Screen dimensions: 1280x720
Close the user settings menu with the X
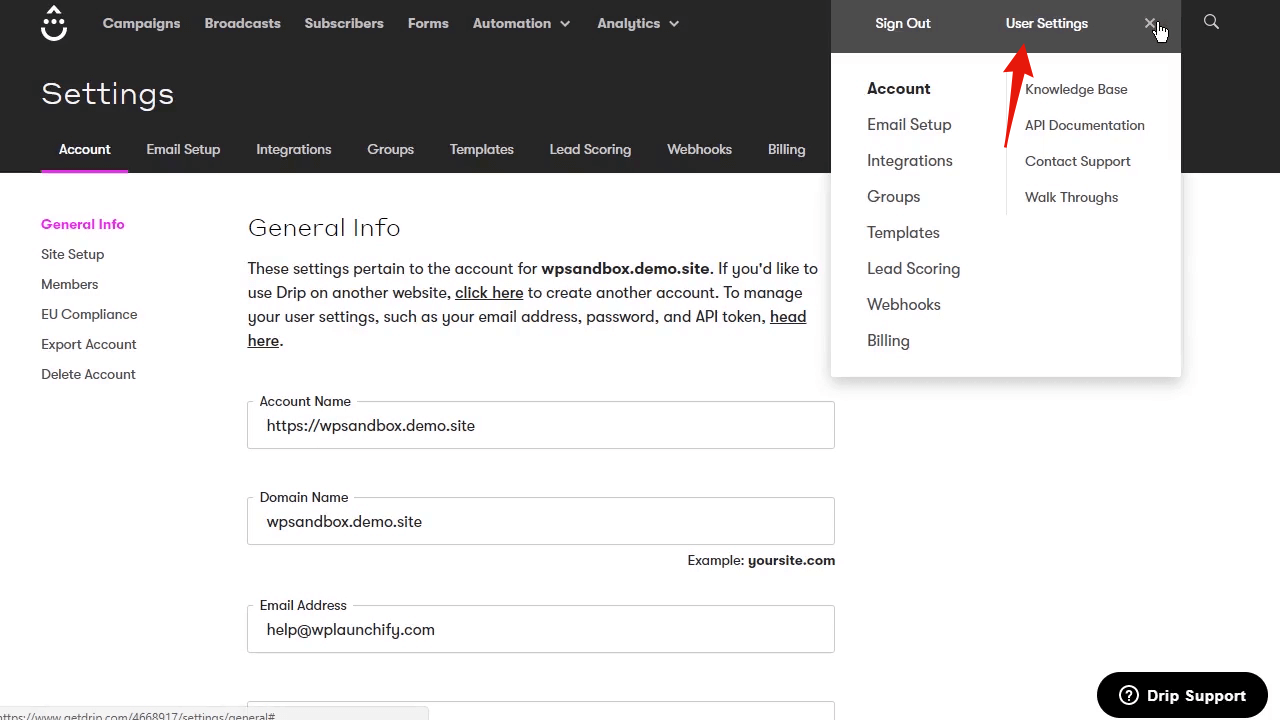1151,23
